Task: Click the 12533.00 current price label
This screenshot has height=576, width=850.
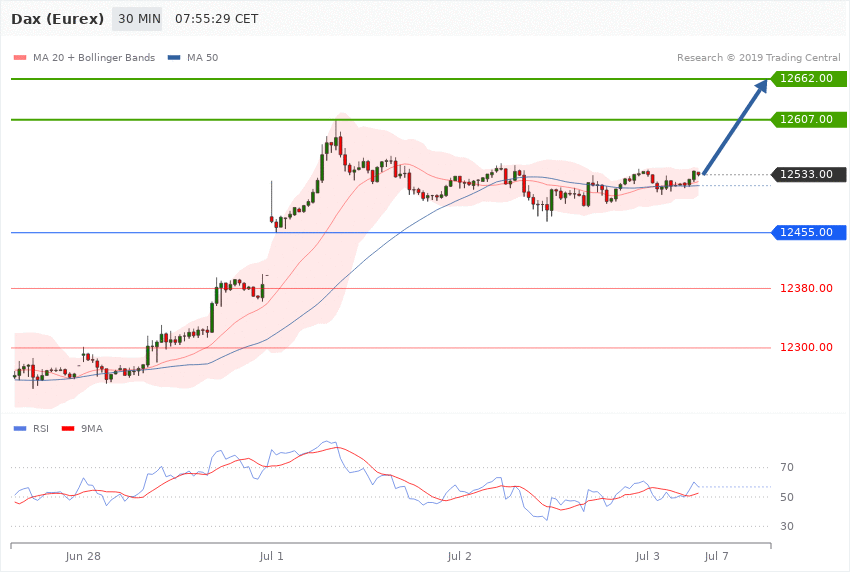Action: coord(809,174)
